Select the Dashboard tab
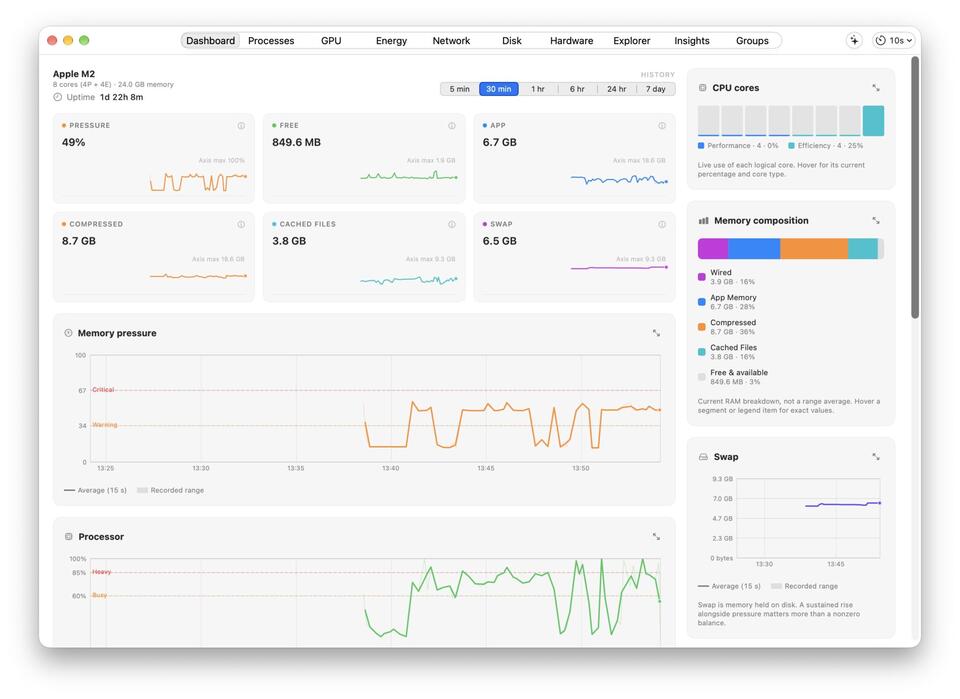 [x=210, y=40]
